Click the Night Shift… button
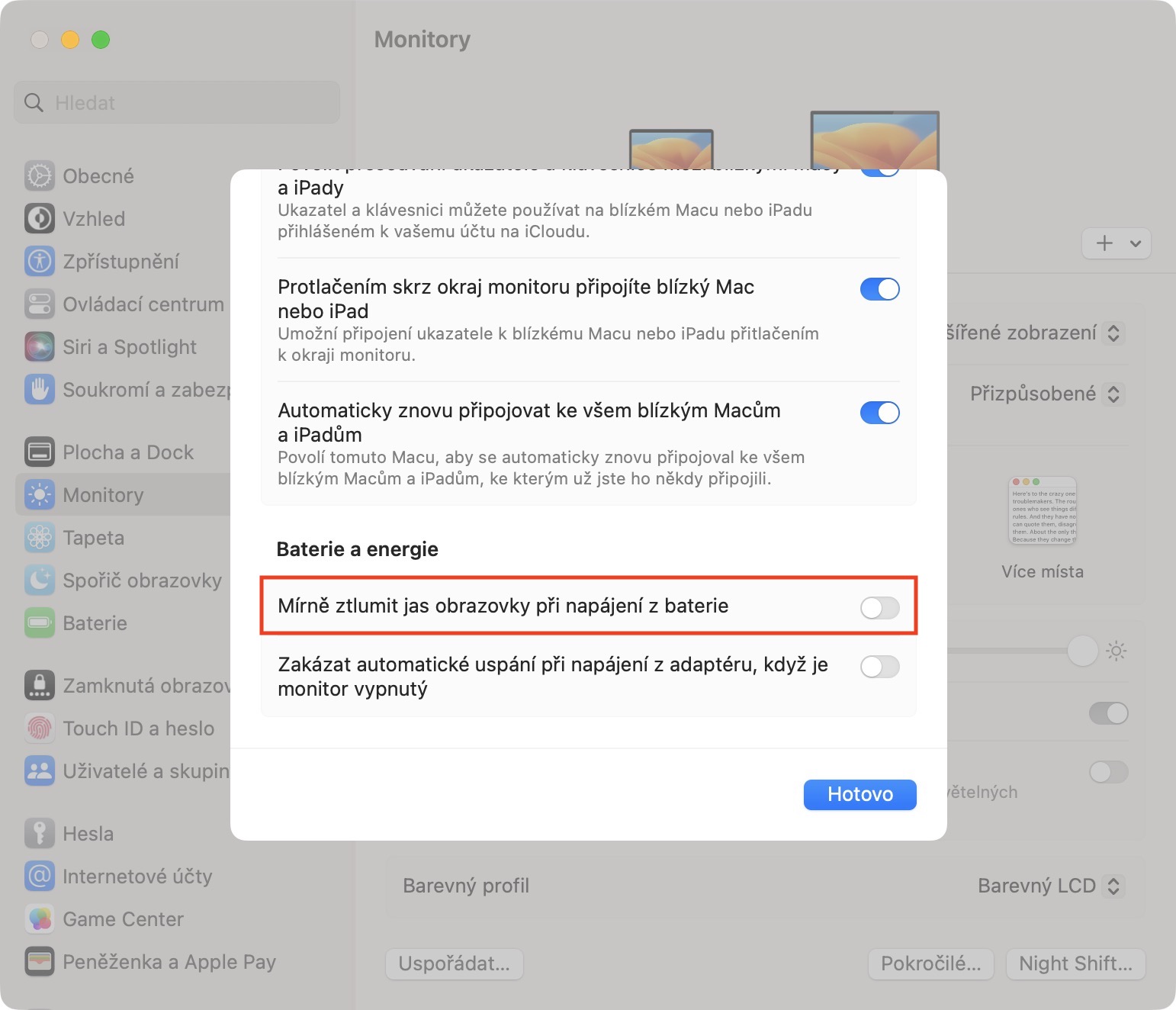1176x1010 pixels. pos(1075,963)
